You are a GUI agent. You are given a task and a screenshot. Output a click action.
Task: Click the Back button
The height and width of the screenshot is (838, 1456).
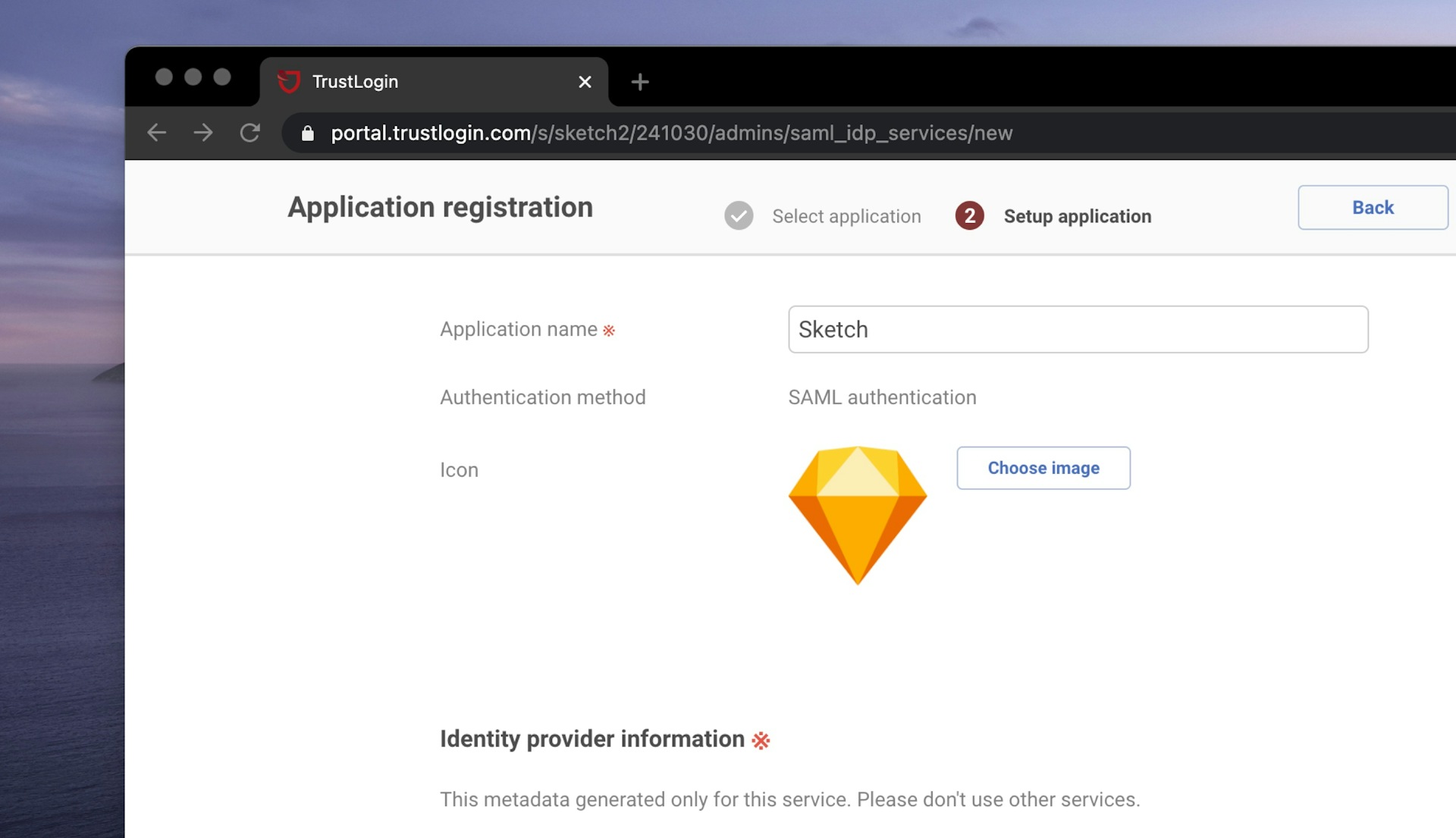pos(1372,207)
